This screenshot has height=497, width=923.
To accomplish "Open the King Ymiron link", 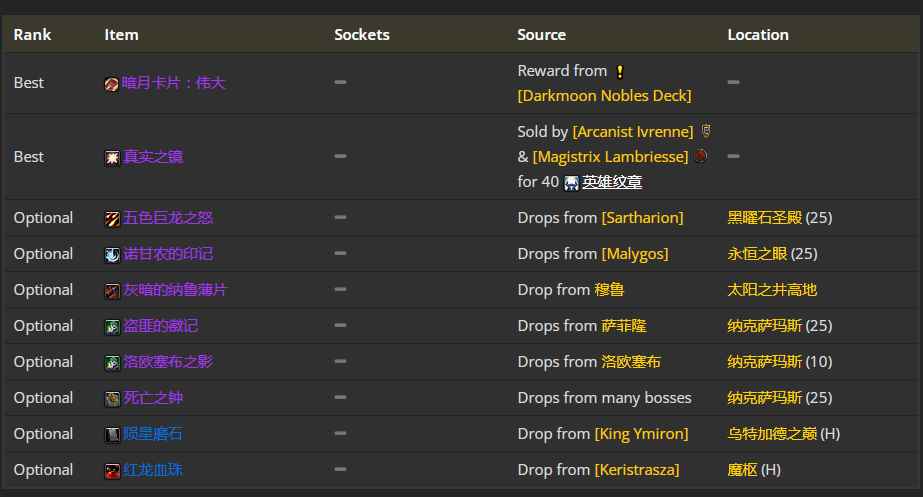I will [641, 434].
